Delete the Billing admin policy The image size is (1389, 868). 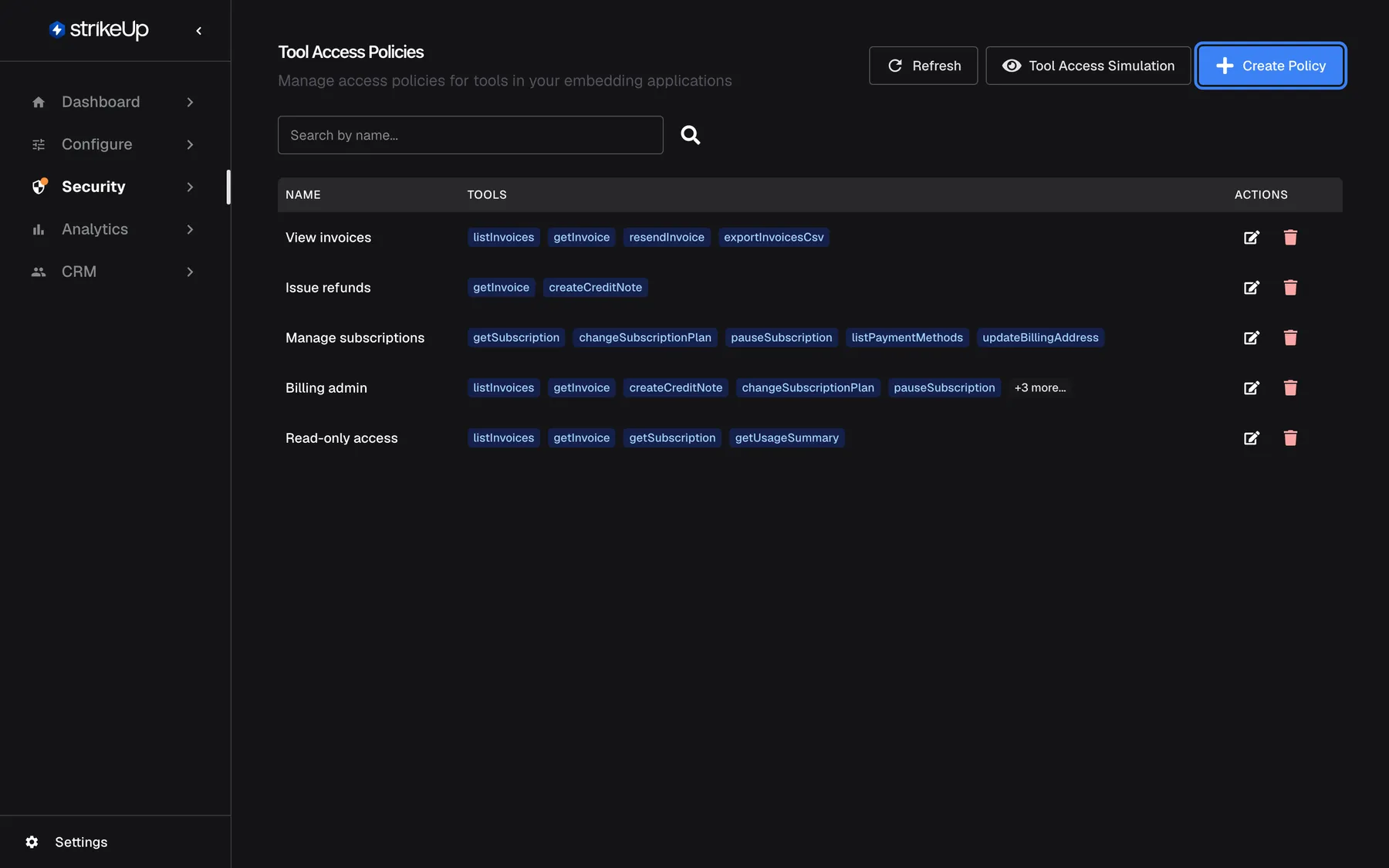[x=1290, y=388]
